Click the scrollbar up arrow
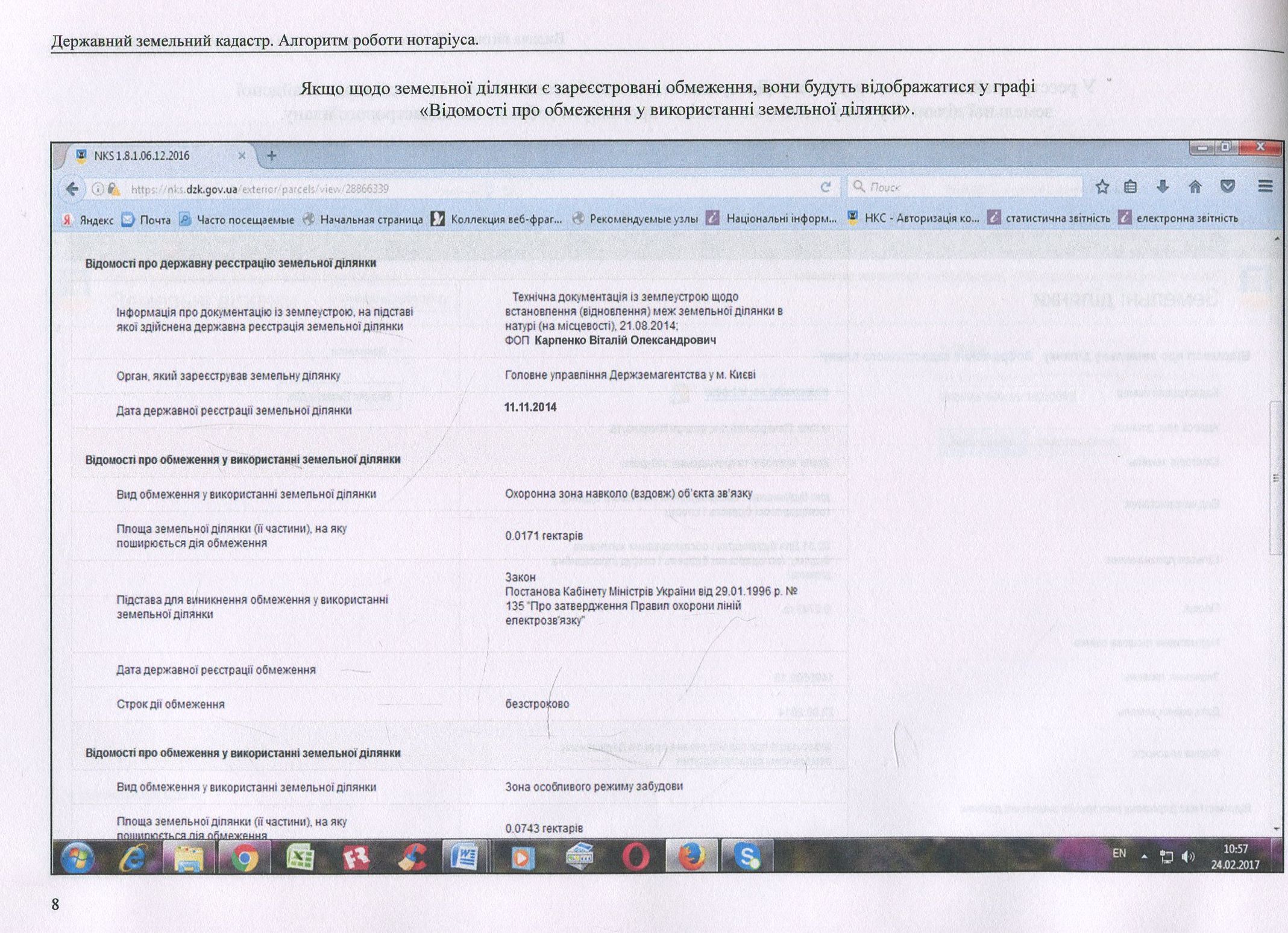The width and height of the screenshot is (1288, 933). point(1275,239)
